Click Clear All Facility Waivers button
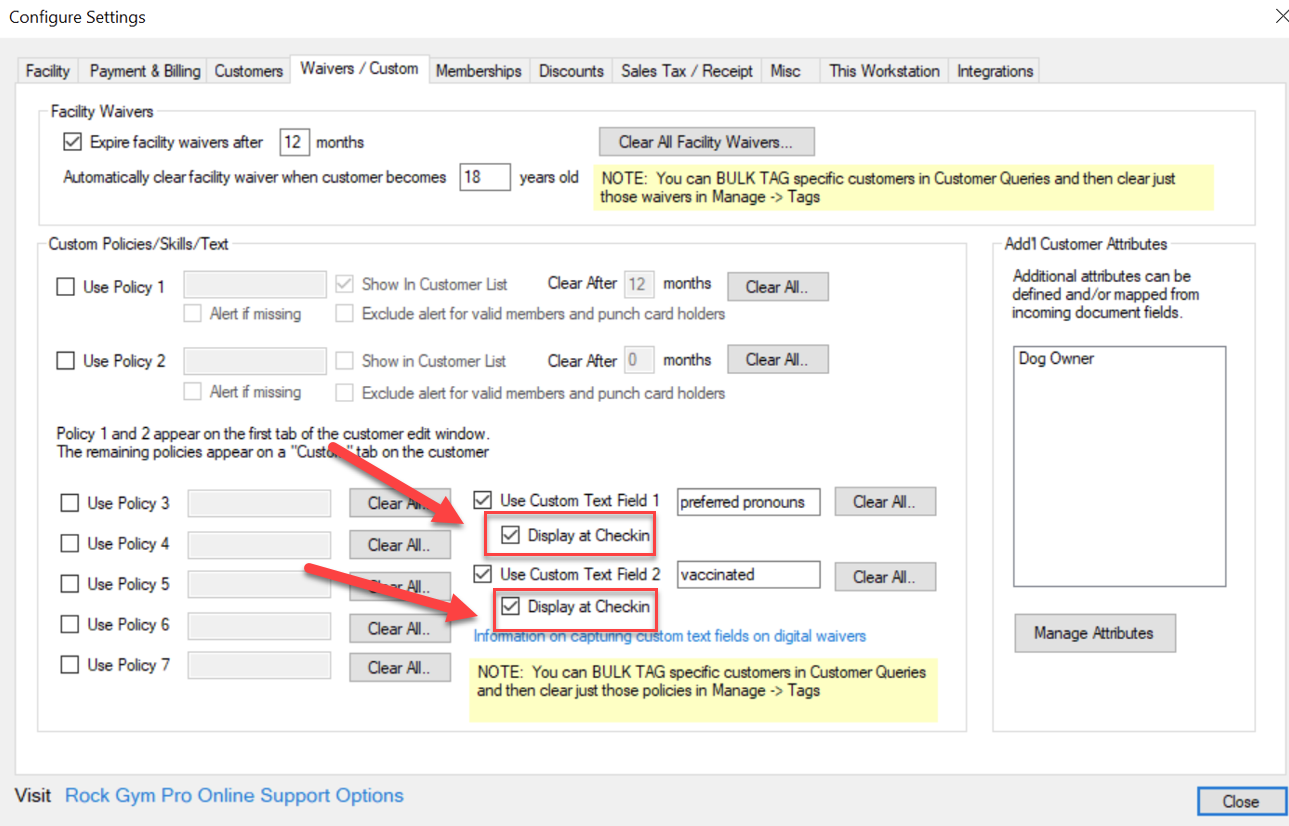Image resolution: width=1289 pixels, height=826 pixels. pyautogui.click(x=706, y=142)
